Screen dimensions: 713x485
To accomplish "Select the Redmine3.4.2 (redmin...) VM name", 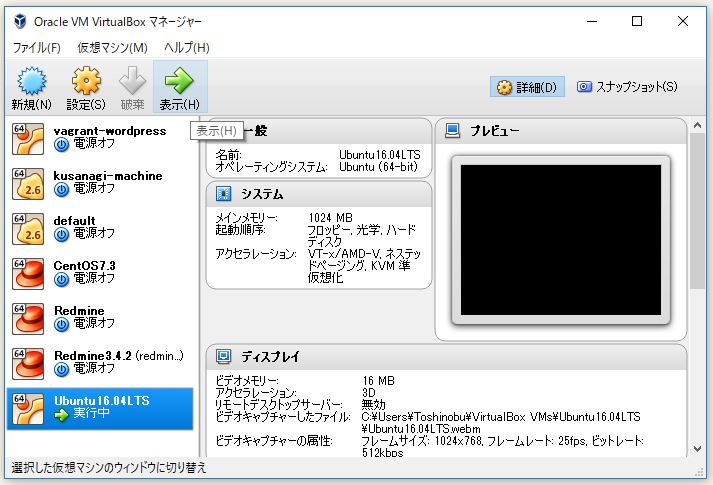I will (x=119, y=356).
